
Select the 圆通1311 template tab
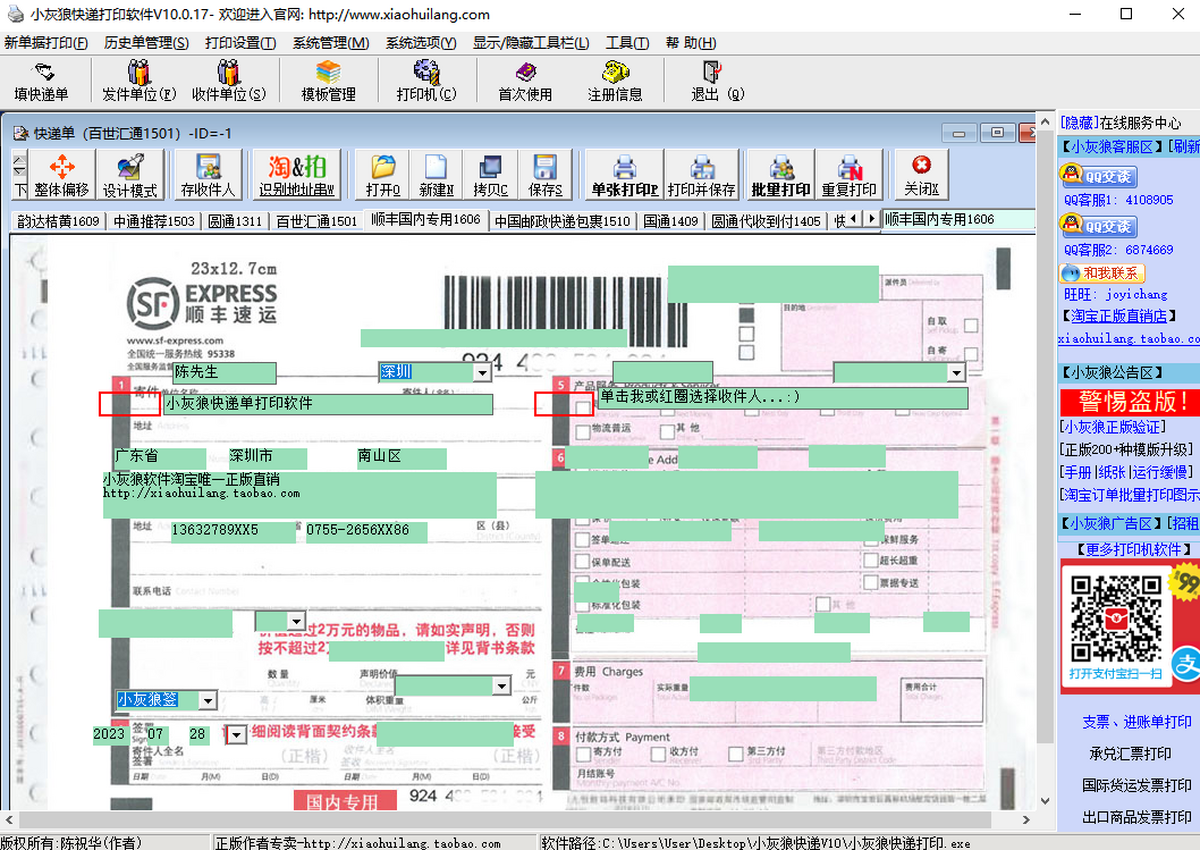[x=235, y=221]
